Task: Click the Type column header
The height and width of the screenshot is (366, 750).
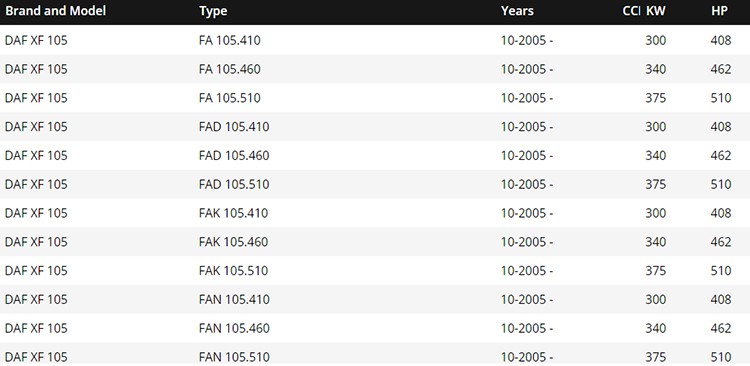Action: [213, 11]
